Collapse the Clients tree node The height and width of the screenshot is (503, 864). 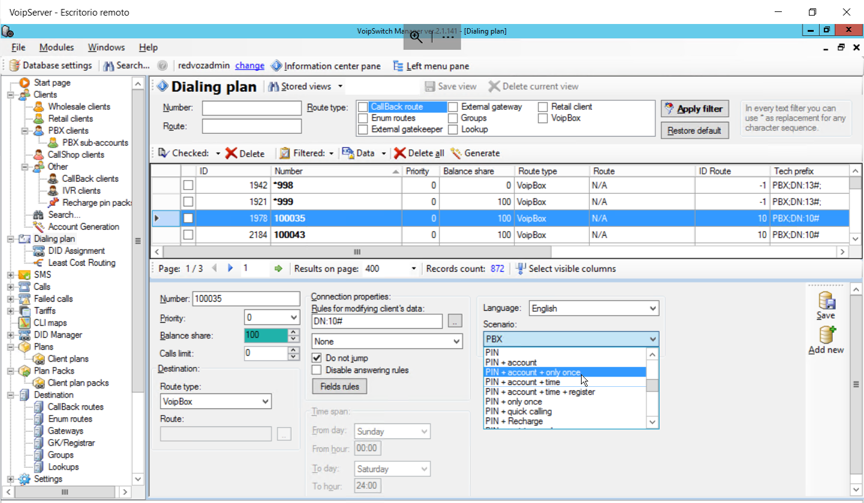[x=10, y=95]
